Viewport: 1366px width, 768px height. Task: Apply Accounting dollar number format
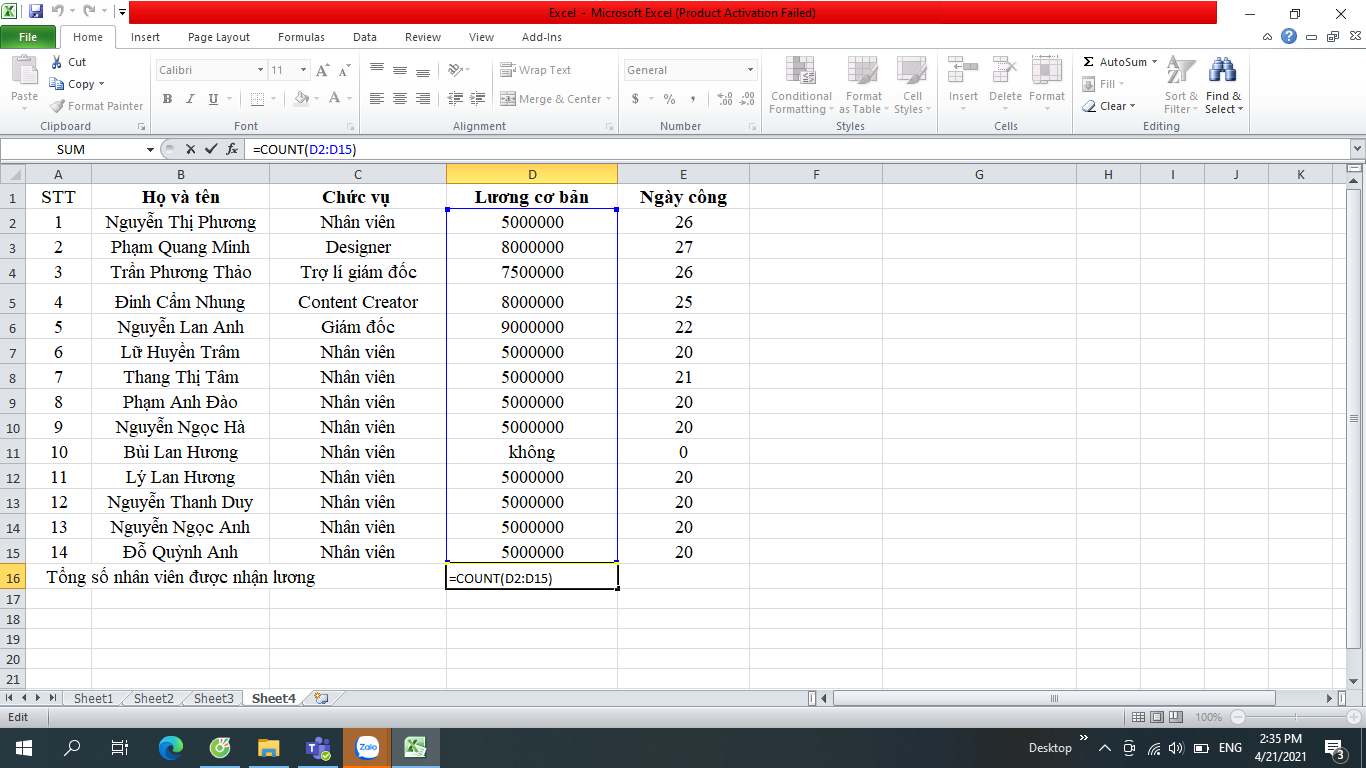[635, 99]
